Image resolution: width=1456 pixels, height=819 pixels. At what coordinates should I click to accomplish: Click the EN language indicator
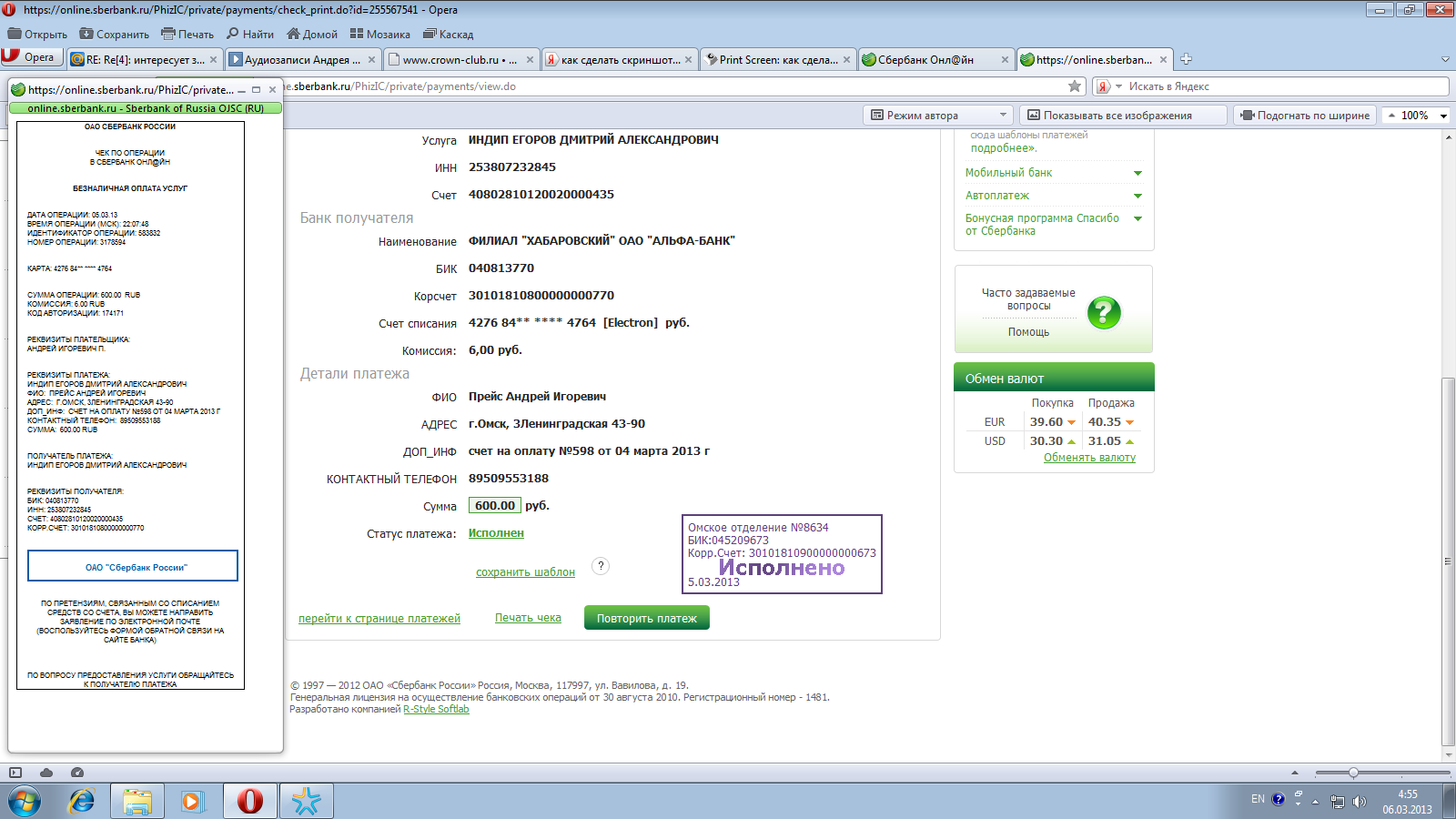pos(1258,799)
